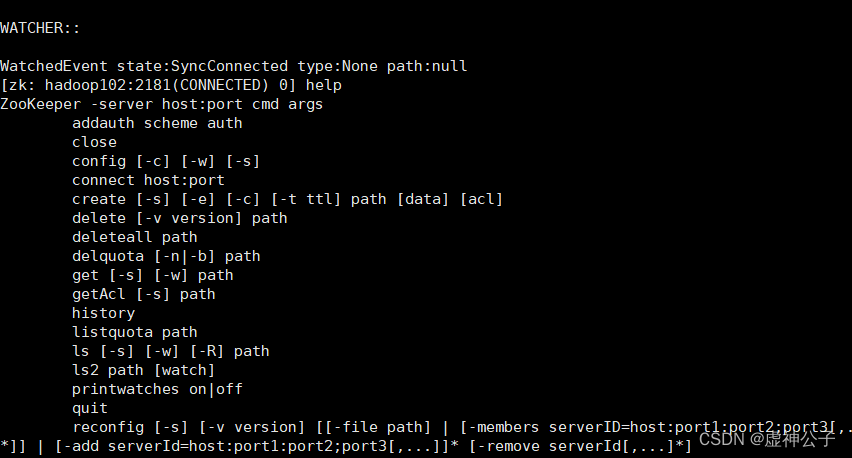Click the CSDN watermark text
Viewport: 852px width, 458px height.
(x=767, y=439)
